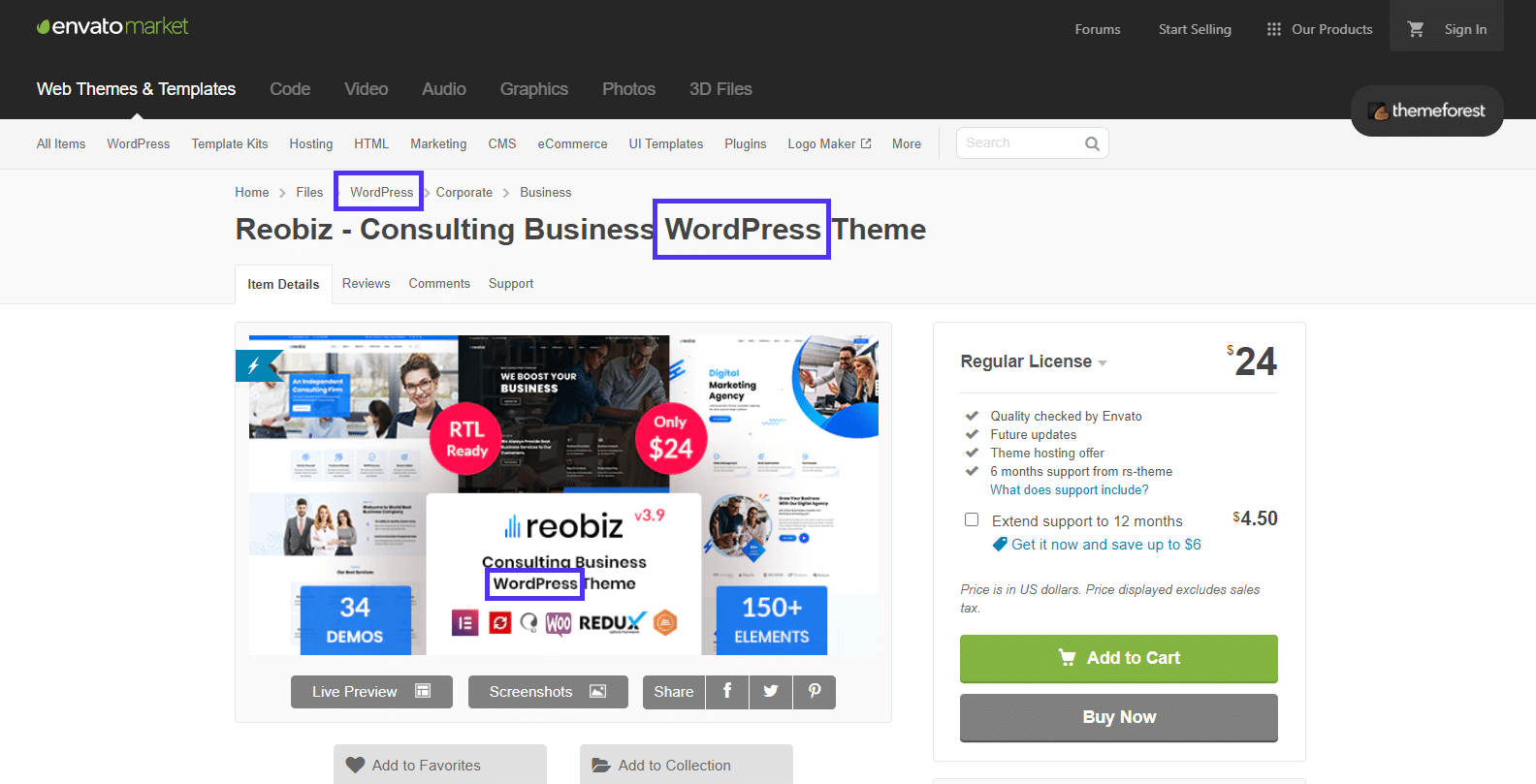The image size is (1536, 784).
Task: Open Template Kits category
Action: coord(230,143)
